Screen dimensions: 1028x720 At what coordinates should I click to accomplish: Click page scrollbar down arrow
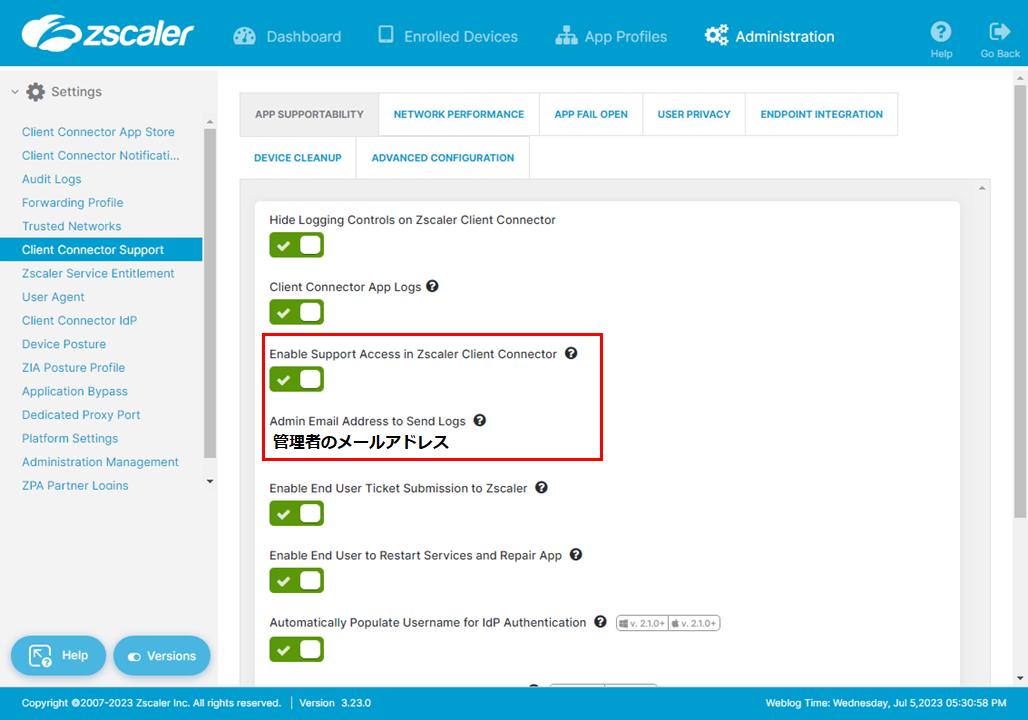(x=1019, y=678)
